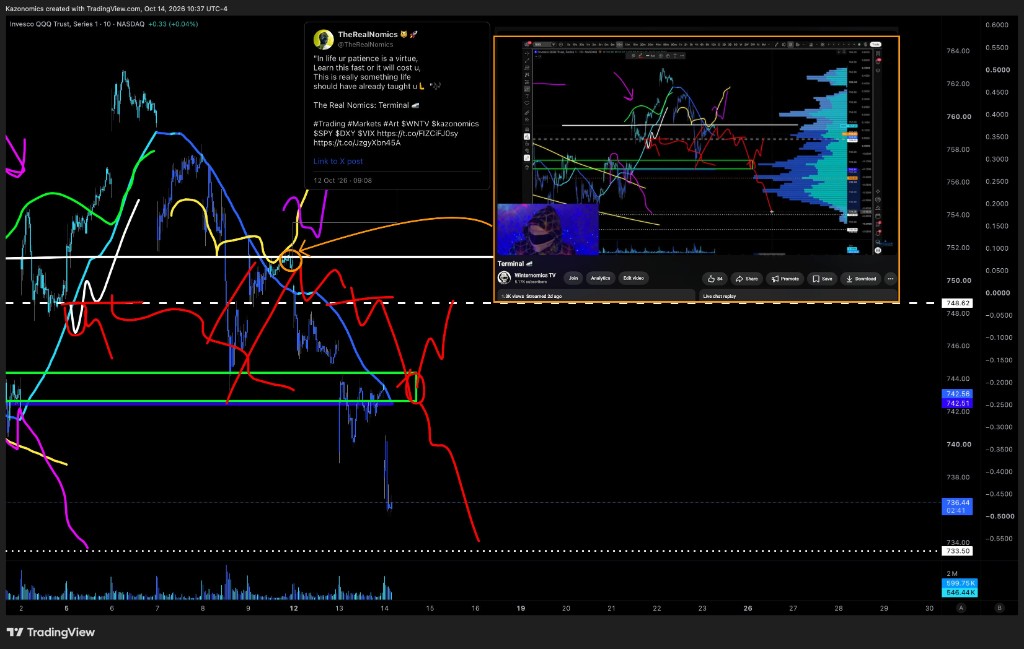Click the bold 12 date axis label
The width and height of the screenshot is (1024, 649).
pyautogui.click(x=294, y=609)
